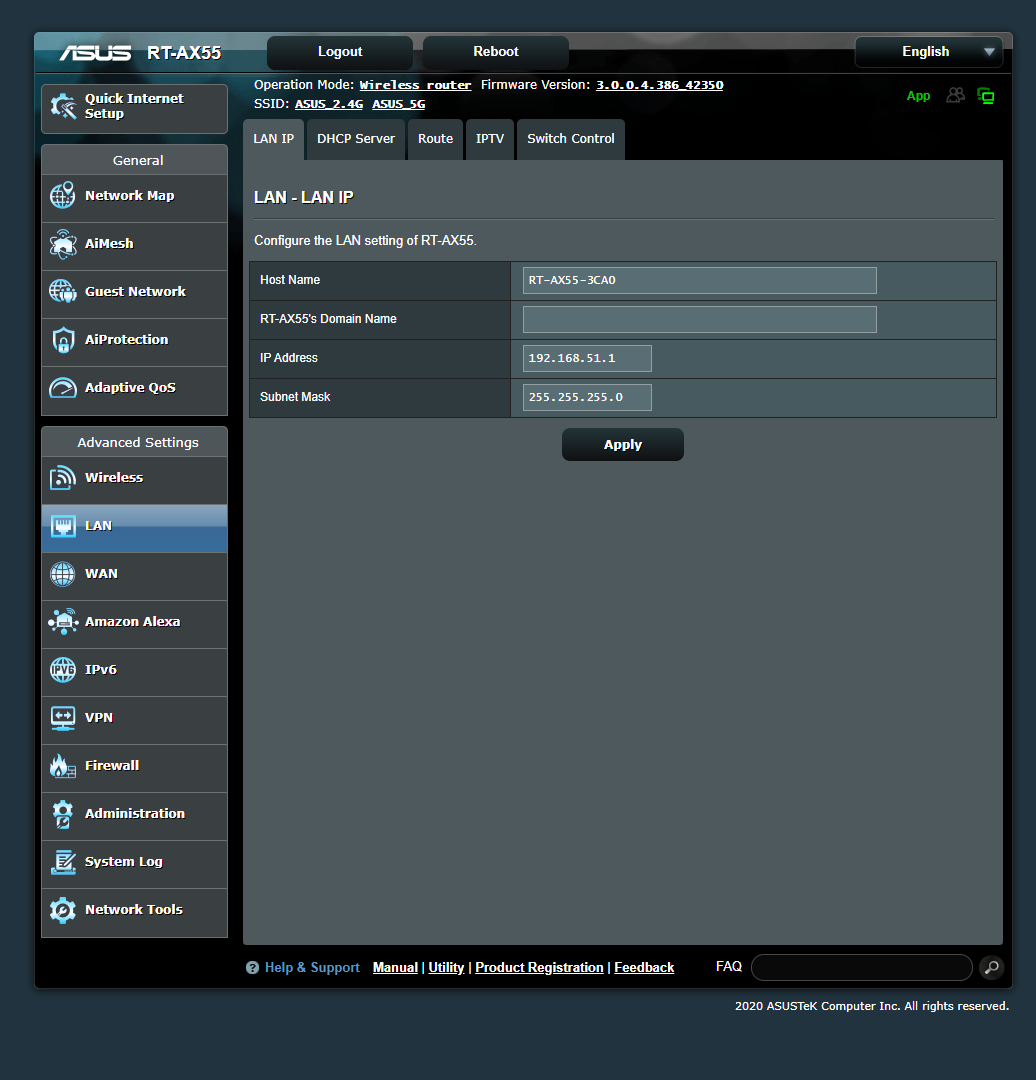Open the English language dropdown

click(x=929, y=52)
